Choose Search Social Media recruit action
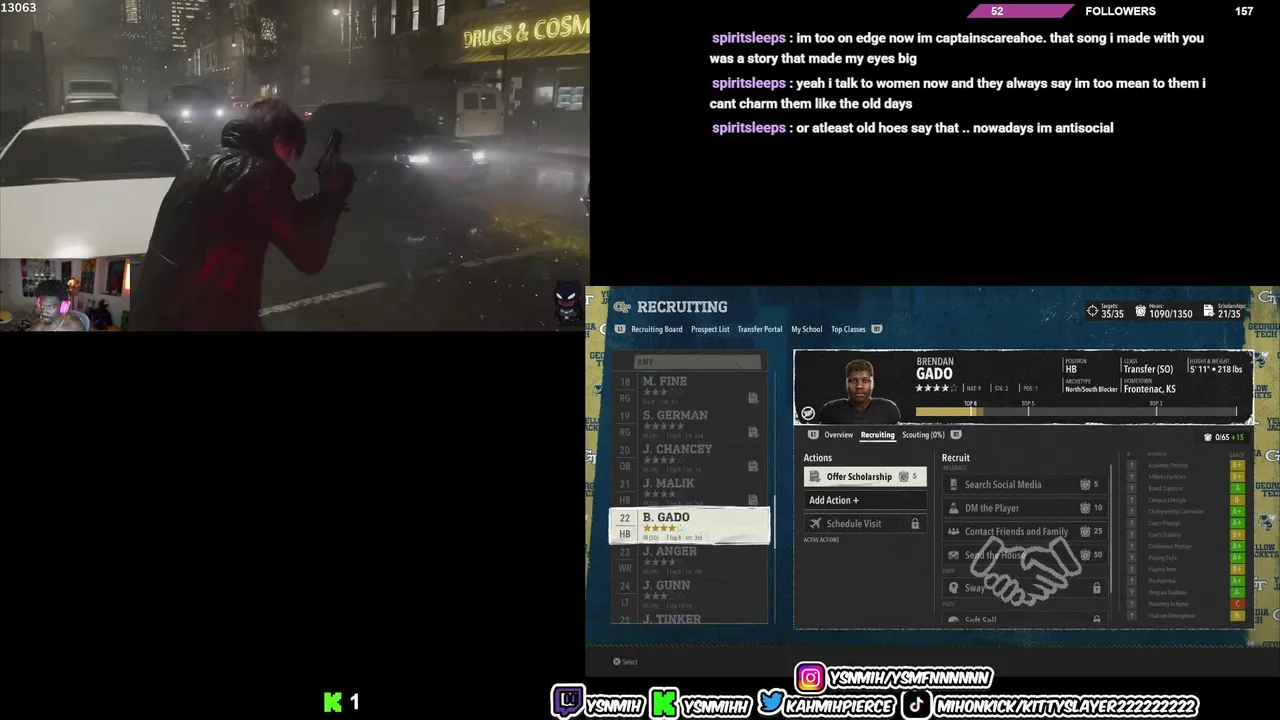The image size is (1280, 720). coord(1025,484)
